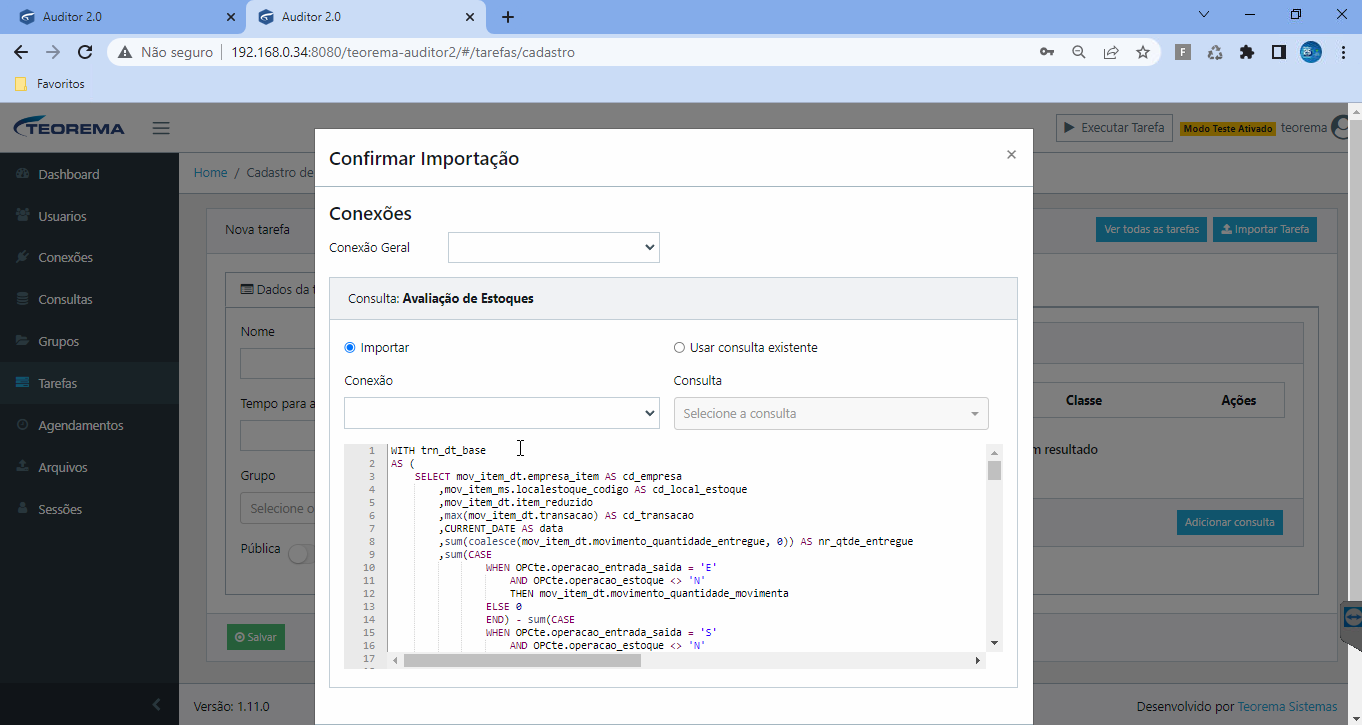Open the Conexão Geral dropdown

[x=554, y=247]
